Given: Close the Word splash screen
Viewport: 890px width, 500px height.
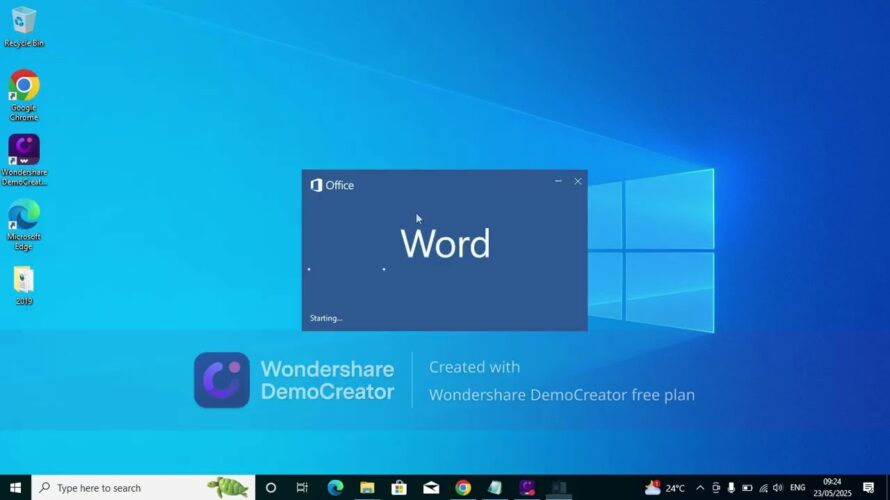Looking at the screenshot, I should tap(578, 181).
